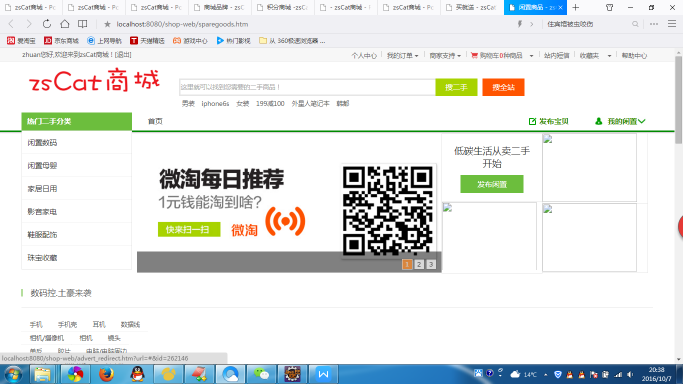Screen dimensions: 683x384
Task: Expand the shopping cart dropdown arrow
Action: pos(531,56)
